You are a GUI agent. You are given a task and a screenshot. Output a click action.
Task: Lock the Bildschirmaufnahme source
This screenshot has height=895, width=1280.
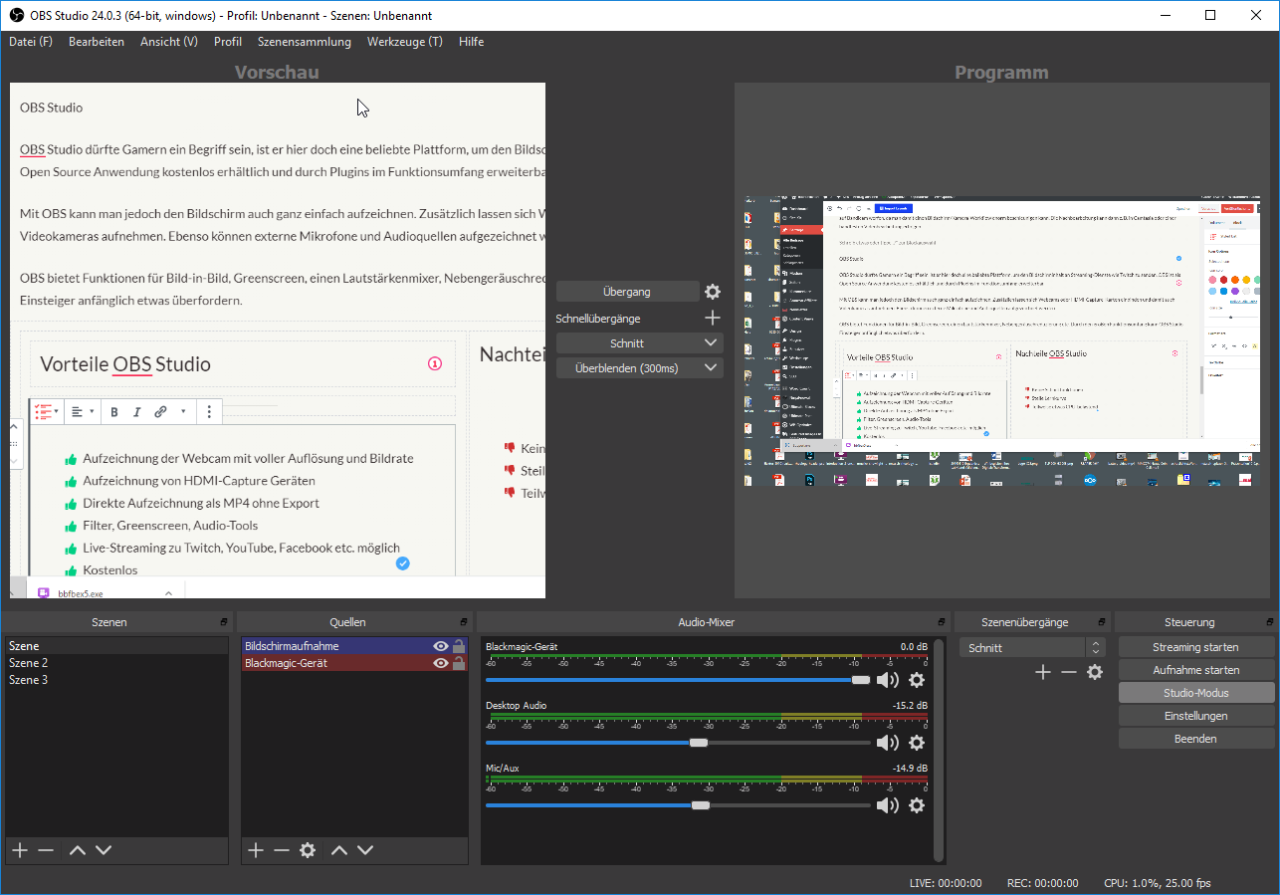point(458,646)
